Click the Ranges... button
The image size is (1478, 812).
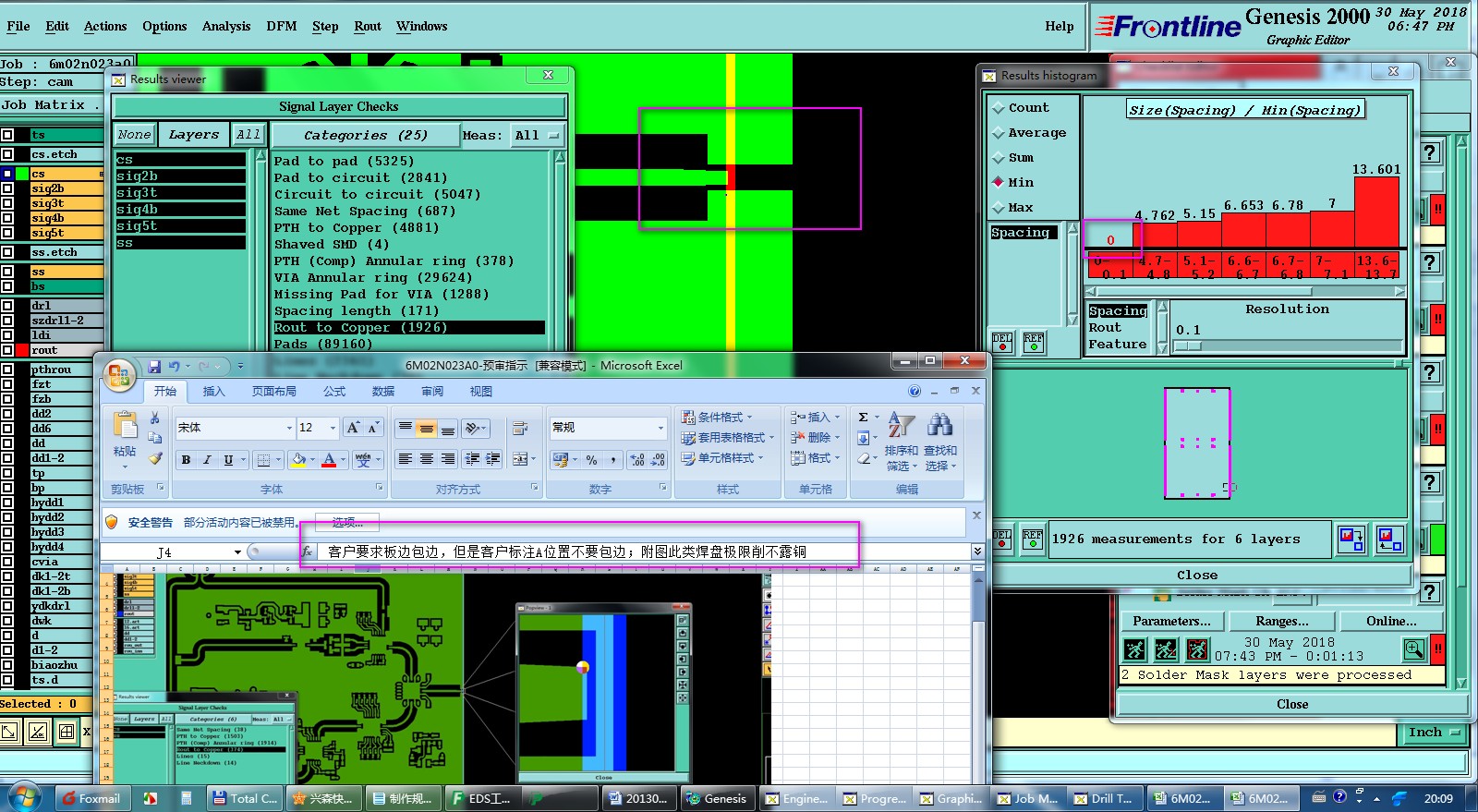click(1281, 621)
